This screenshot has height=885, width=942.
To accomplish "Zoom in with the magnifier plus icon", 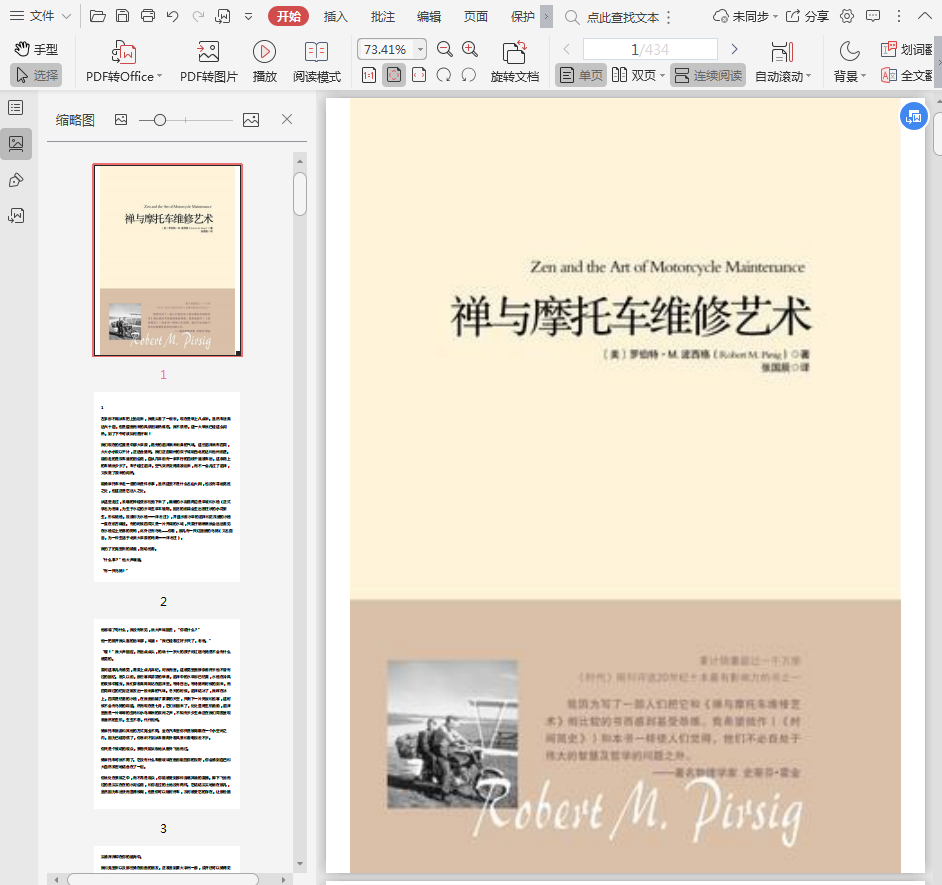I will click(470, 49).
